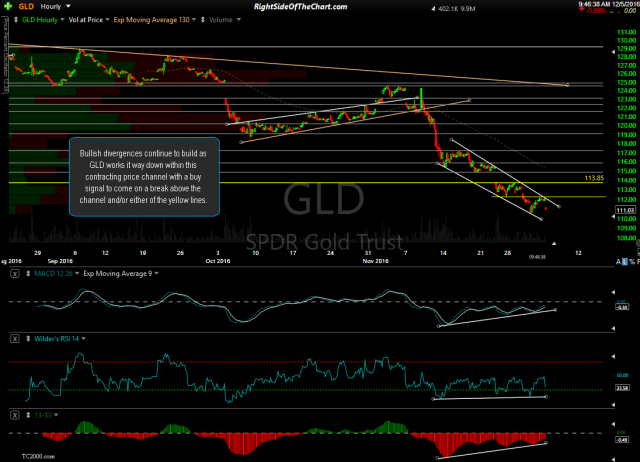This screenshot has width=640, height=462.
Task: Click the 113.85 yellow price level label
Action: click(x=594, y=178)
